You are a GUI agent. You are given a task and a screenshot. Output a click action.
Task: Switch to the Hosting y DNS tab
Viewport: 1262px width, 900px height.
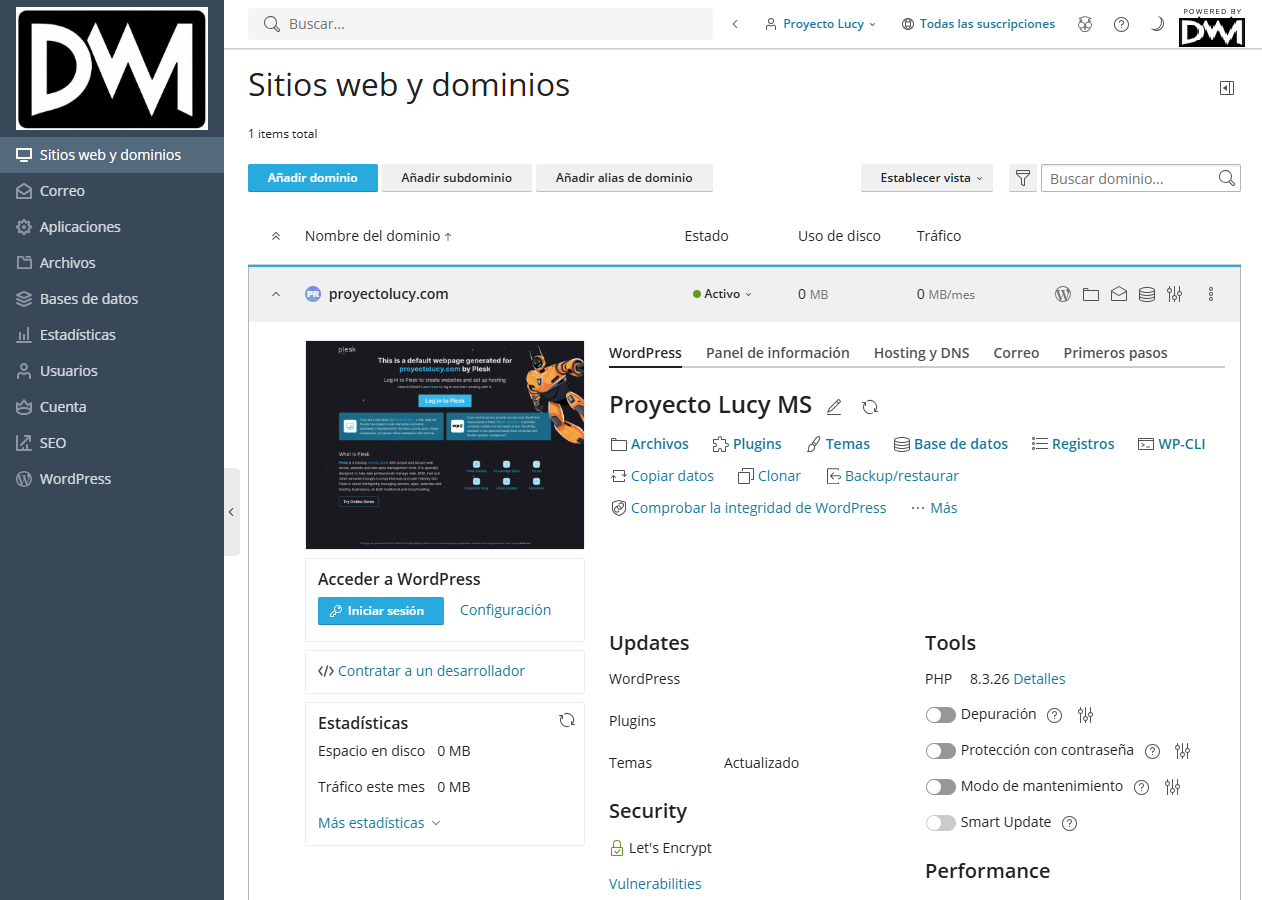pos(921,353)
